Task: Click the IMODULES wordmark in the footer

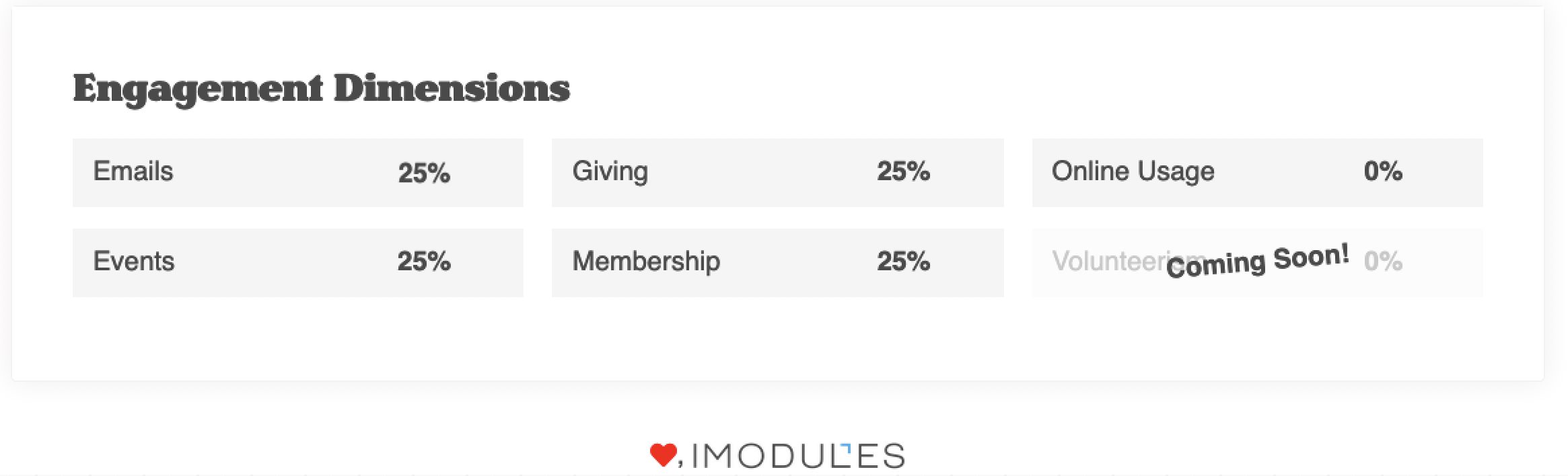Action: coord(797,457)
